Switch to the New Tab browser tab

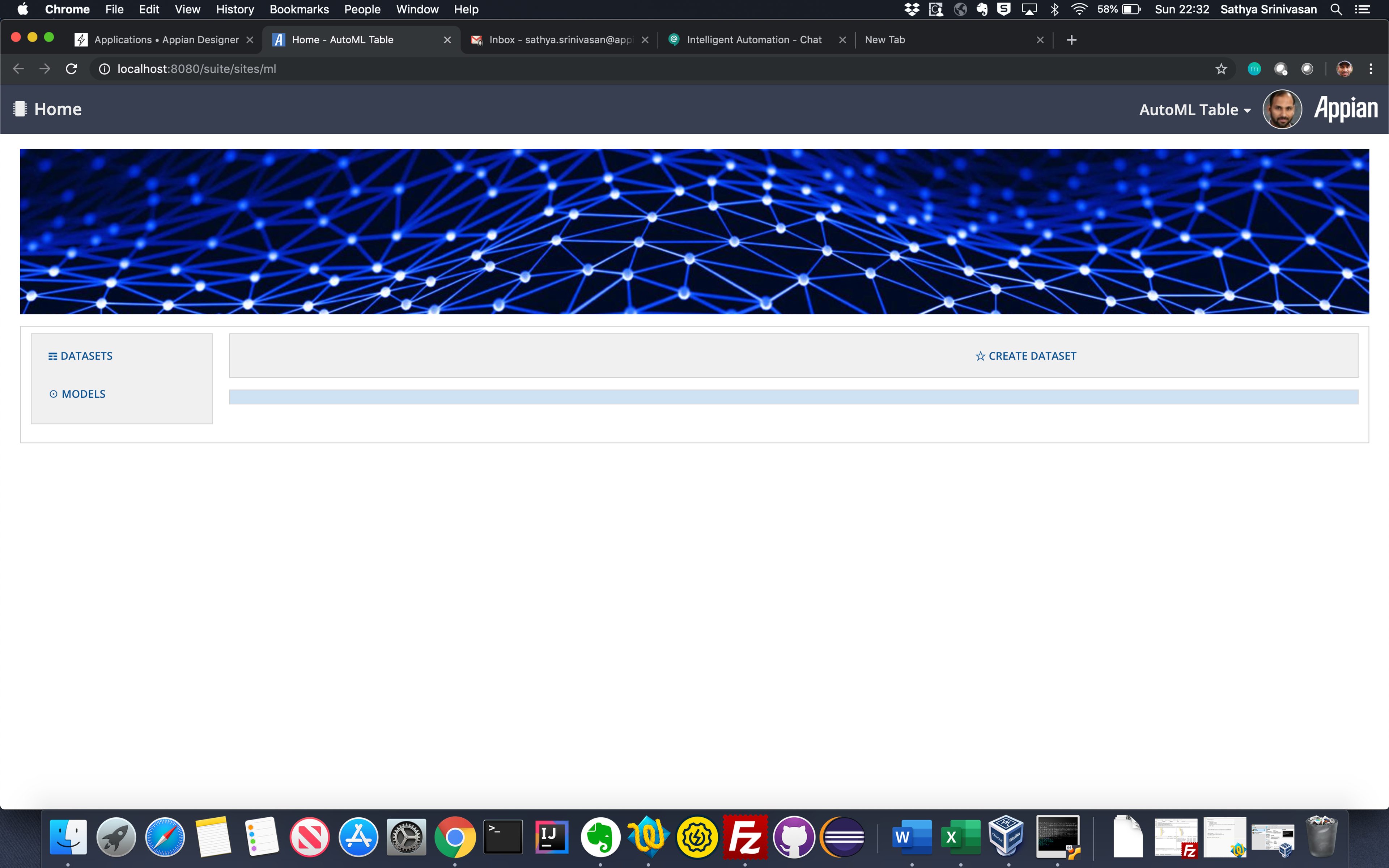click(953, 40)
